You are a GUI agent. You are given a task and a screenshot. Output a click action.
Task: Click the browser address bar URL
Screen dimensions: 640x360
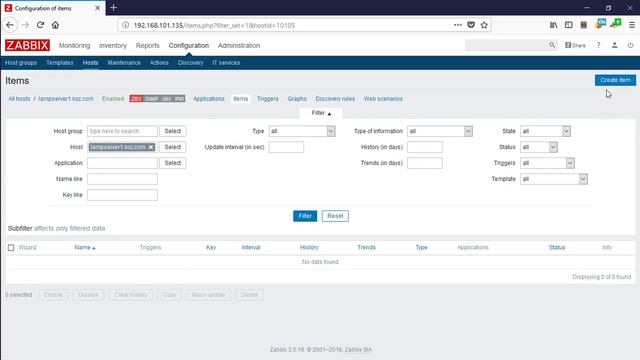[214, 25]
